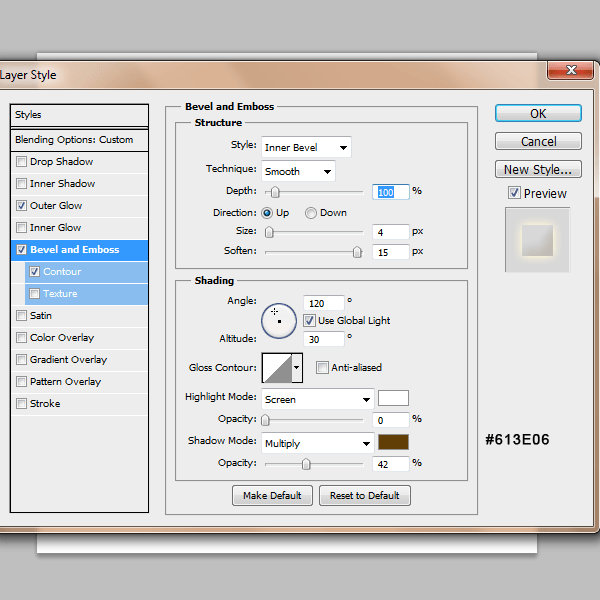The width and height of the screenshot is (600, 600).
Task: Click the highlight Opacity field showing 0
Action: click(391, 420)
